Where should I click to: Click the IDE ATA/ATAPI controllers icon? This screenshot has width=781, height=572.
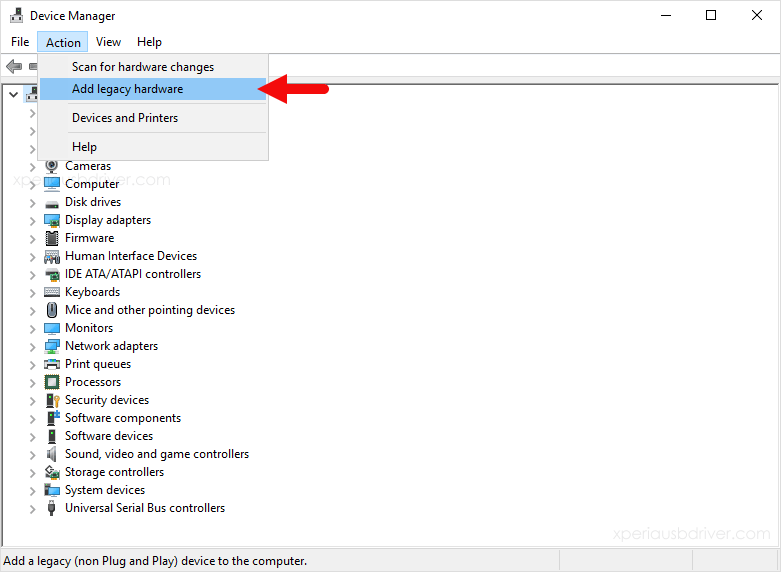[52, 275]
